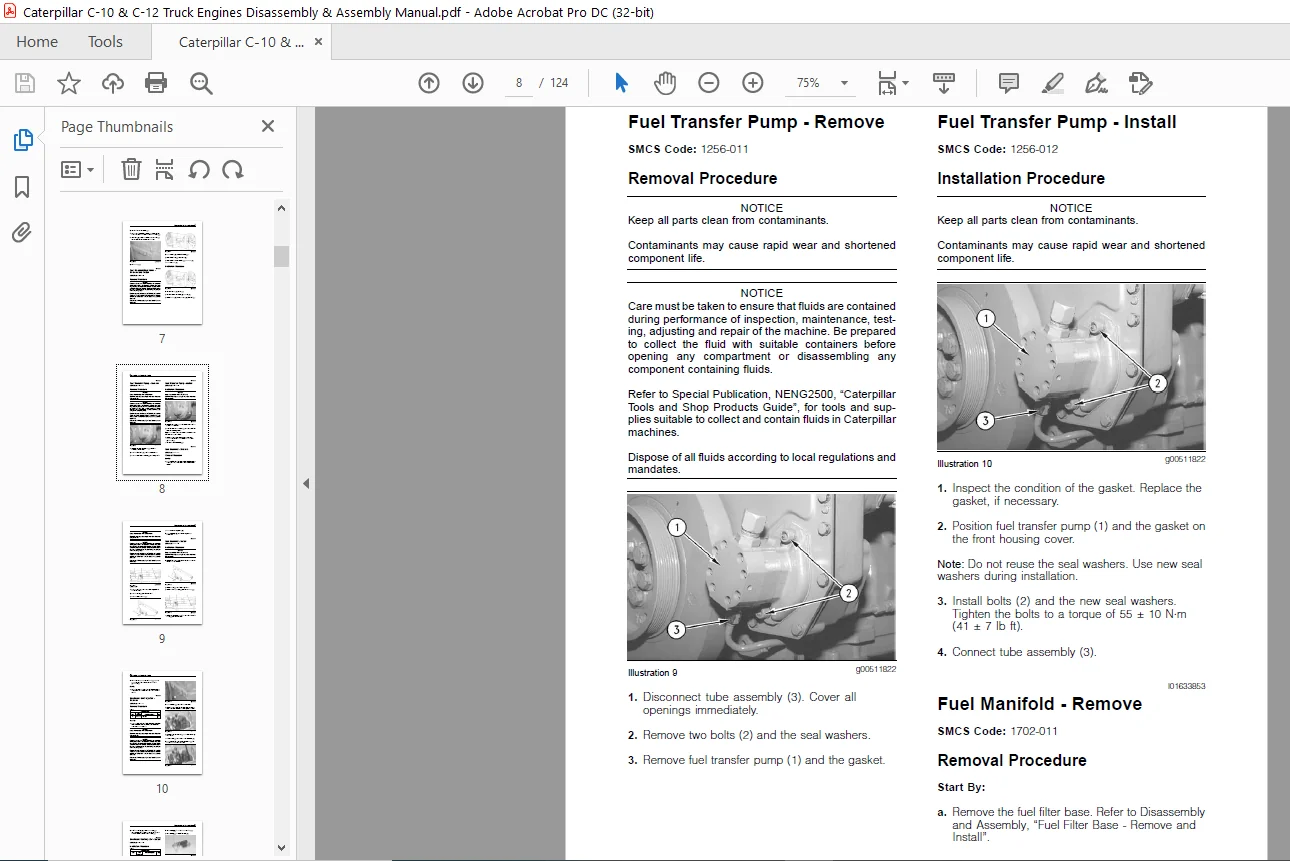Expand the fit page options arrow
The image size is (1290, 861).
(906, 83)
